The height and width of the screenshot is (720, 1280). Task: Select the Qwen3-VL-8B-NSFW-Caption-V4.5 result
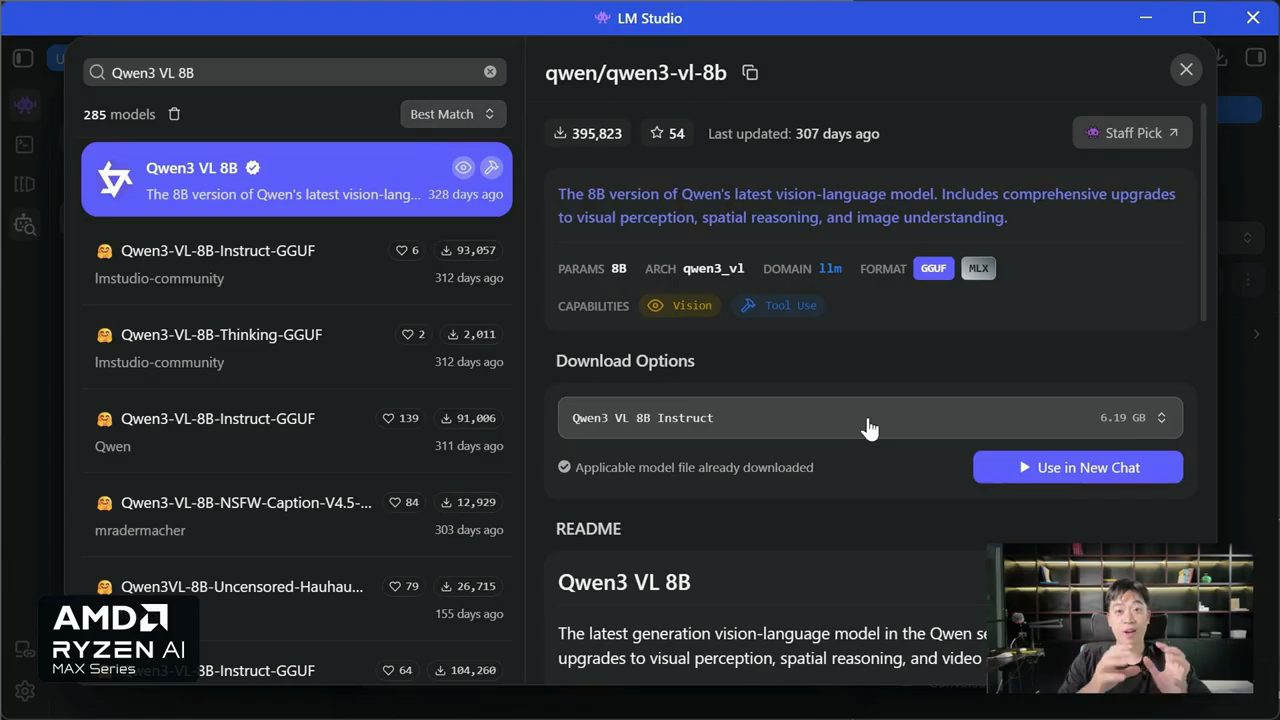coord(297,515)
